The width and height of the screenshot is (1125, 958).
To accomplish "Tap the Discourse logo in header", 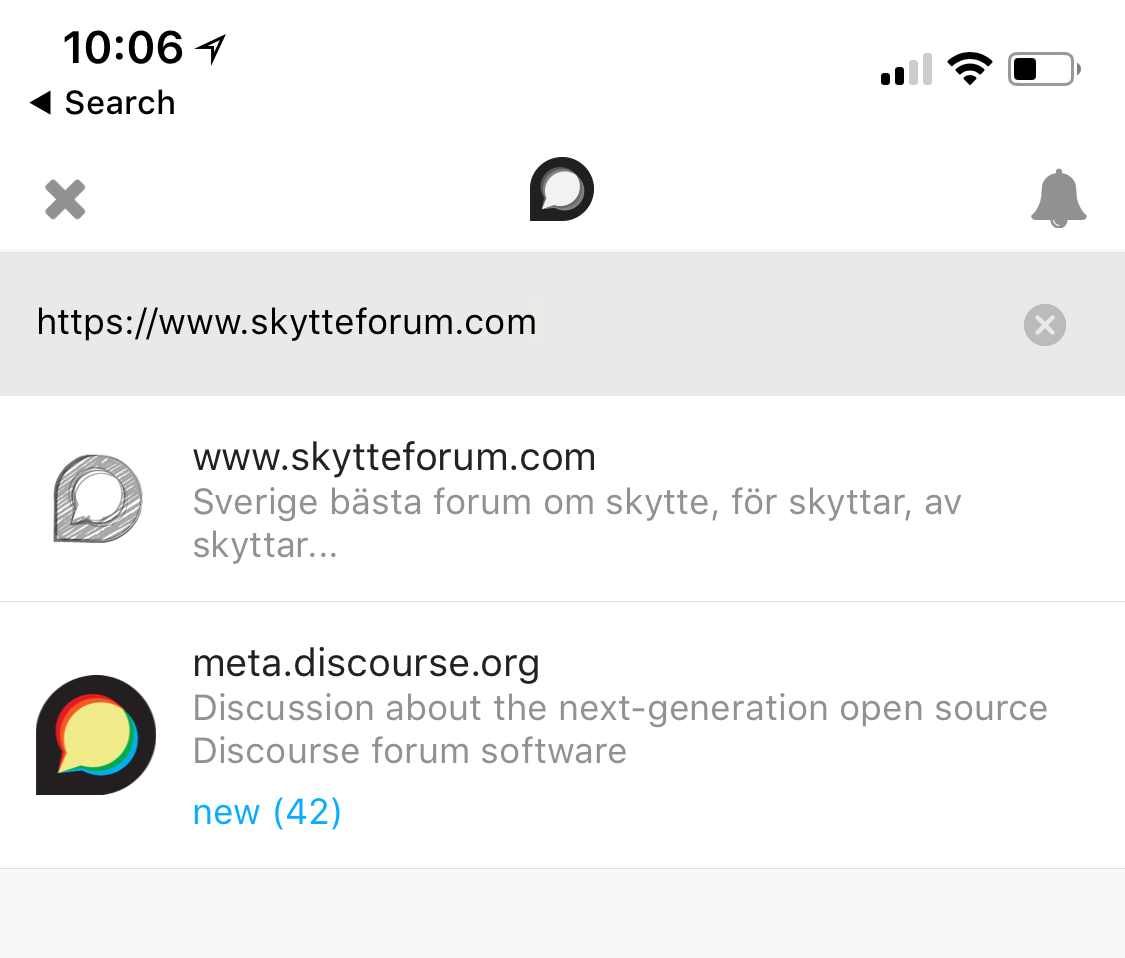I will (x=562, y=189).
